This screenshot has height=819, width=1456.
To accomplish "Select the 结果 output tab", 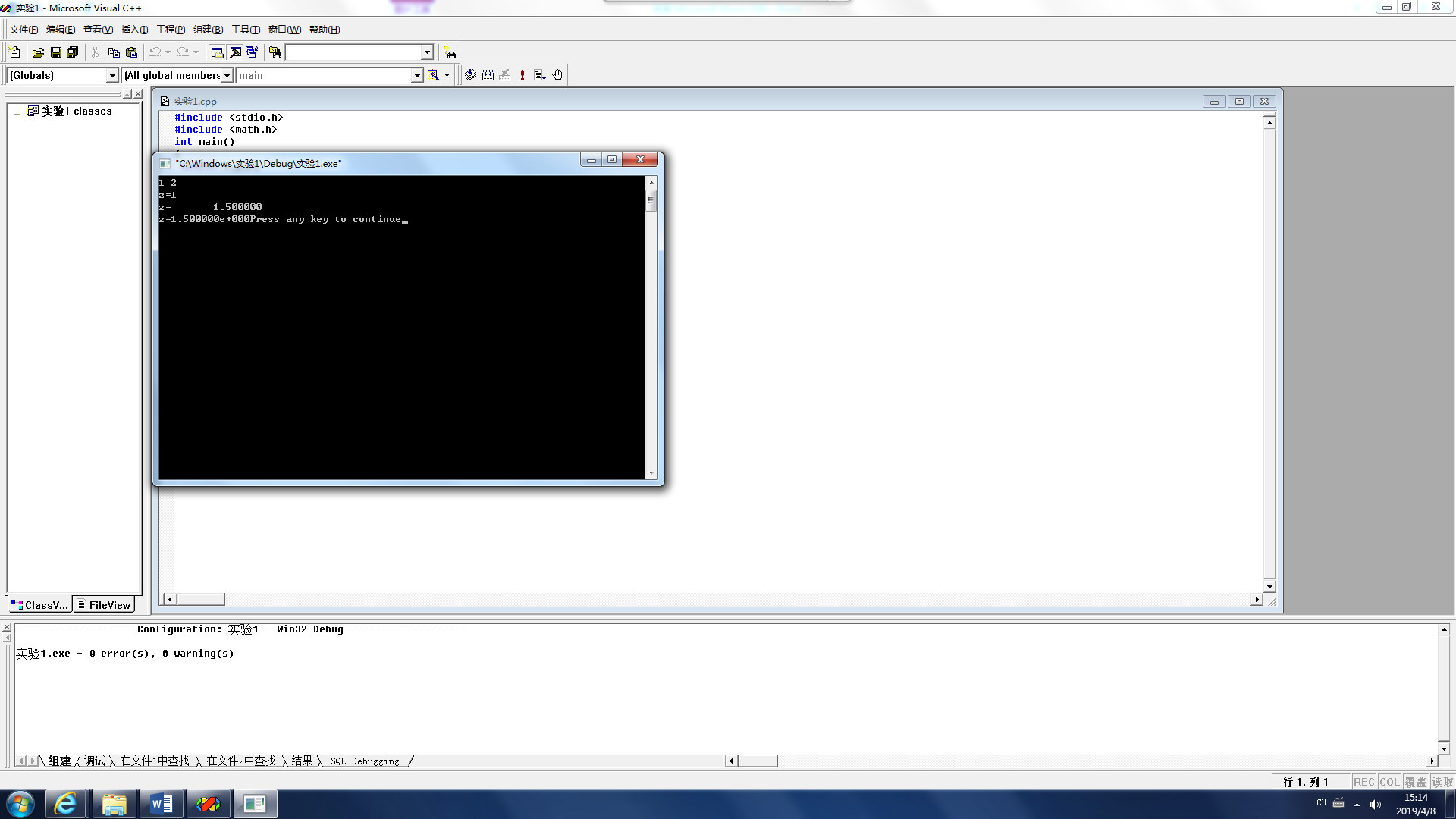I will coord(302,761).
